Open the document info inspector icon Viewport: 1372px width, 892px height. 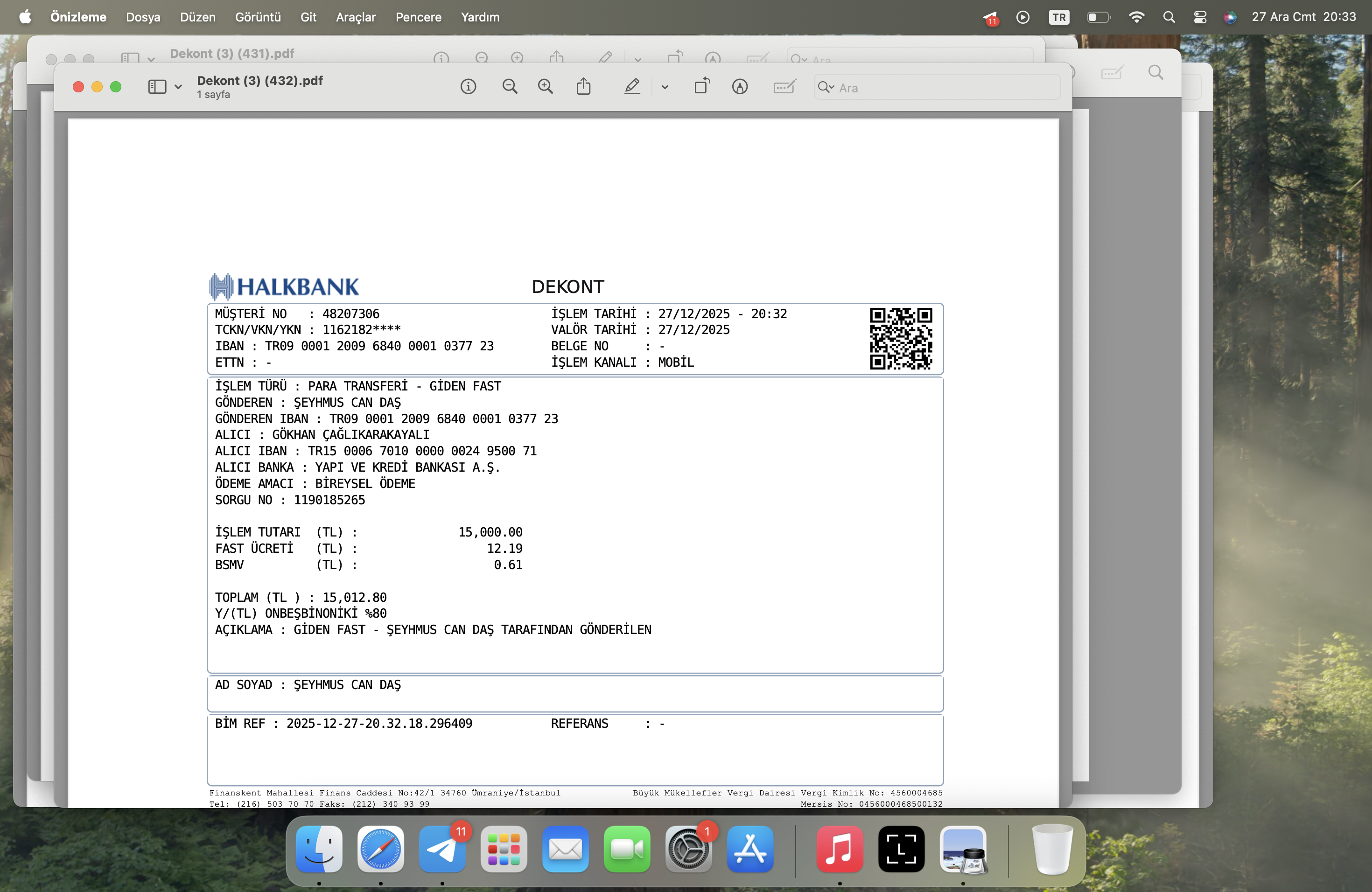coord(468,87)
